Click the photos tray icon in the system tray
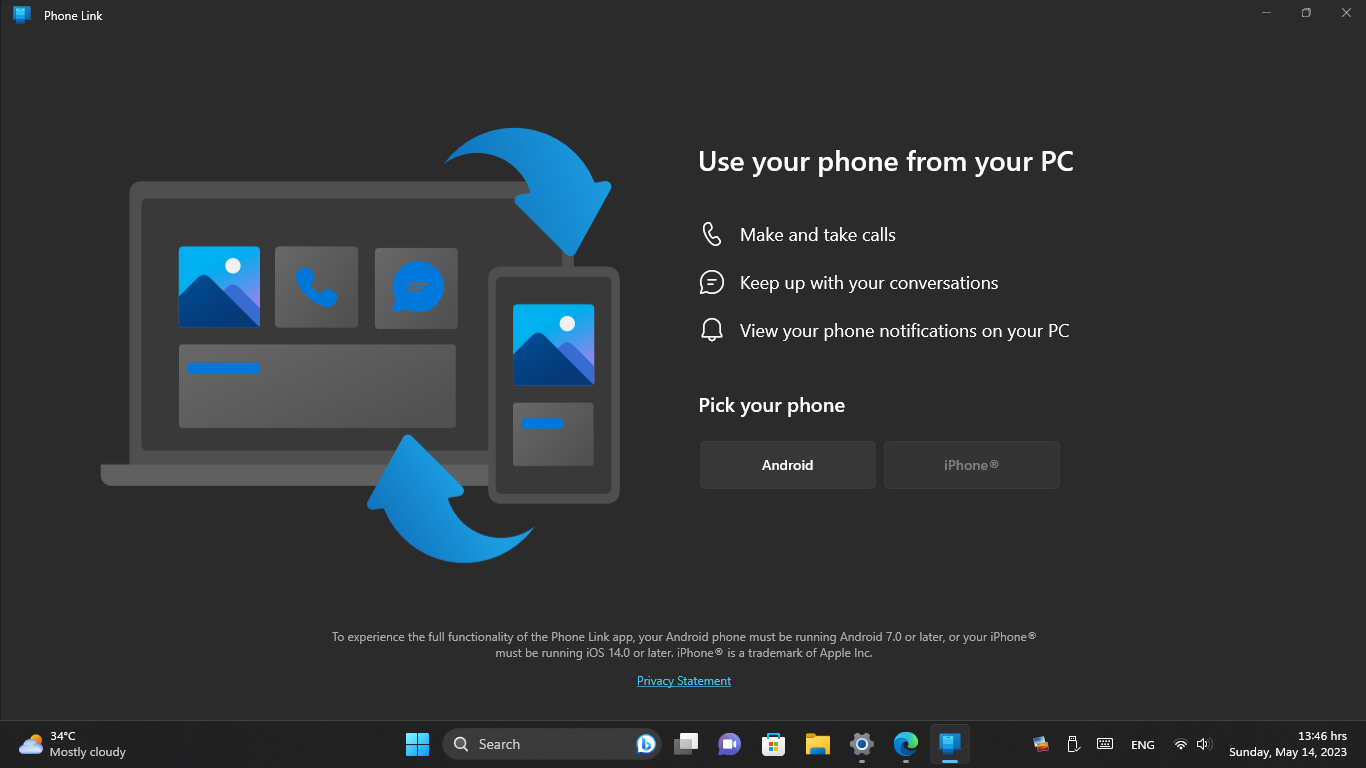1366x768 pixels. click(x=1041, y=744)
